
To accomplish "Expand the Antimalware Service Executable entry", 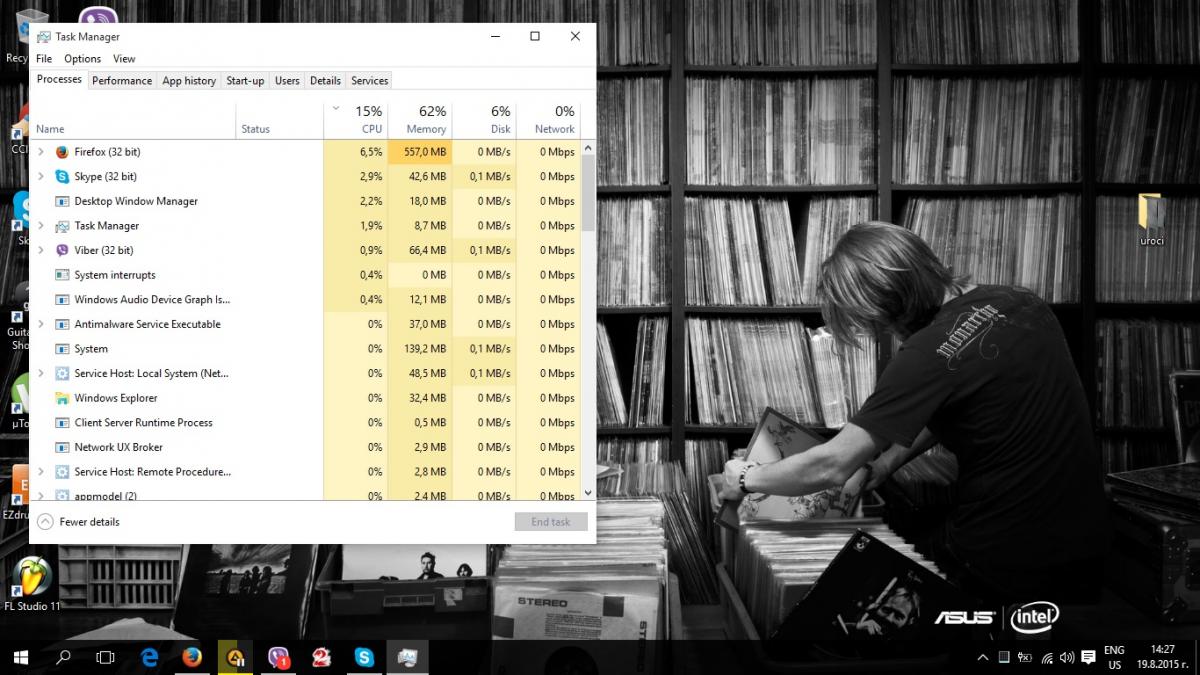I will click(x=41, y=324).
